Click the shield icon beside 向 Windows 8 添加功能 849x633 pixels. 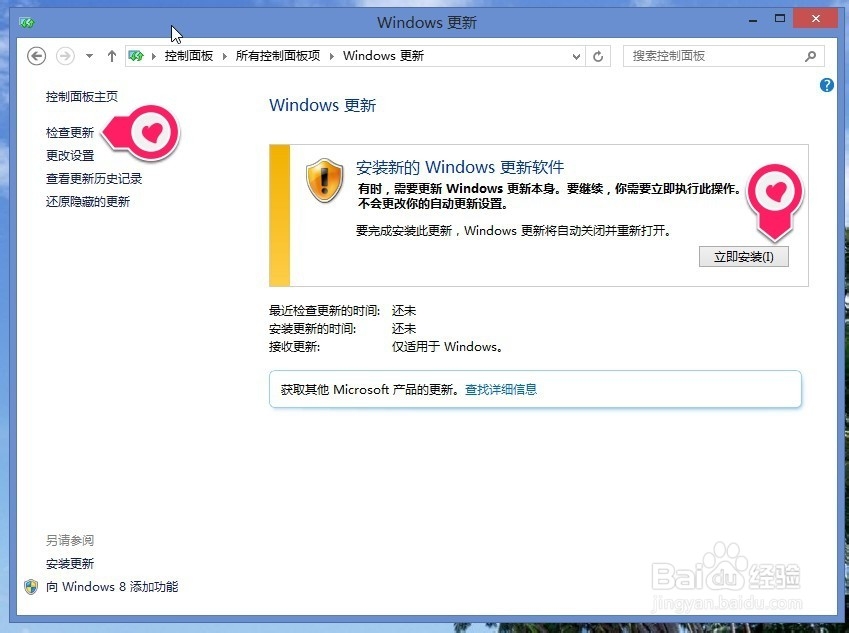pos(31,587)
